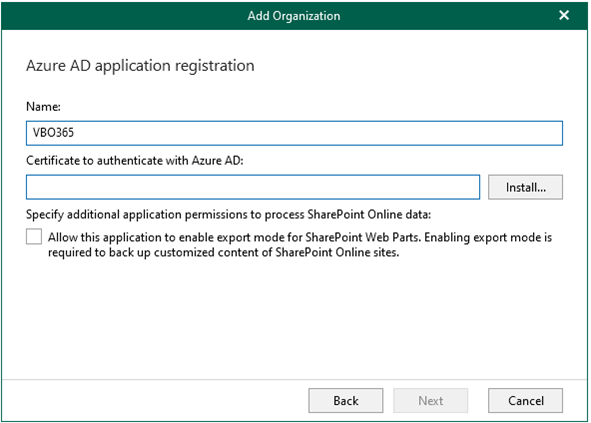Go Back to the previous wizard step

click(x=346, y=400)
